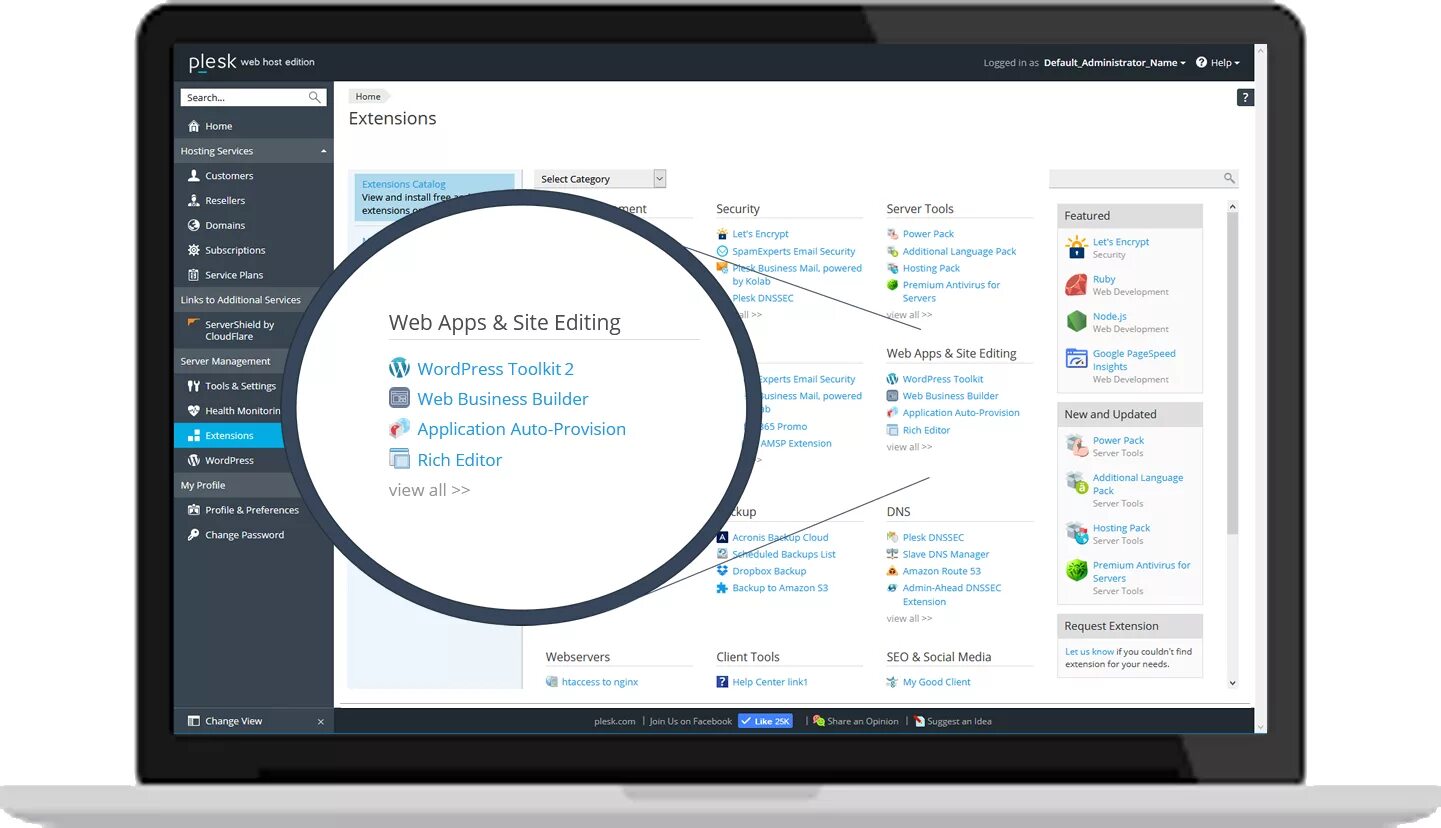Open the Scheduled Backups List link
The width and height of the screenshot is (1441, 828).
click(x=783, y=554)
